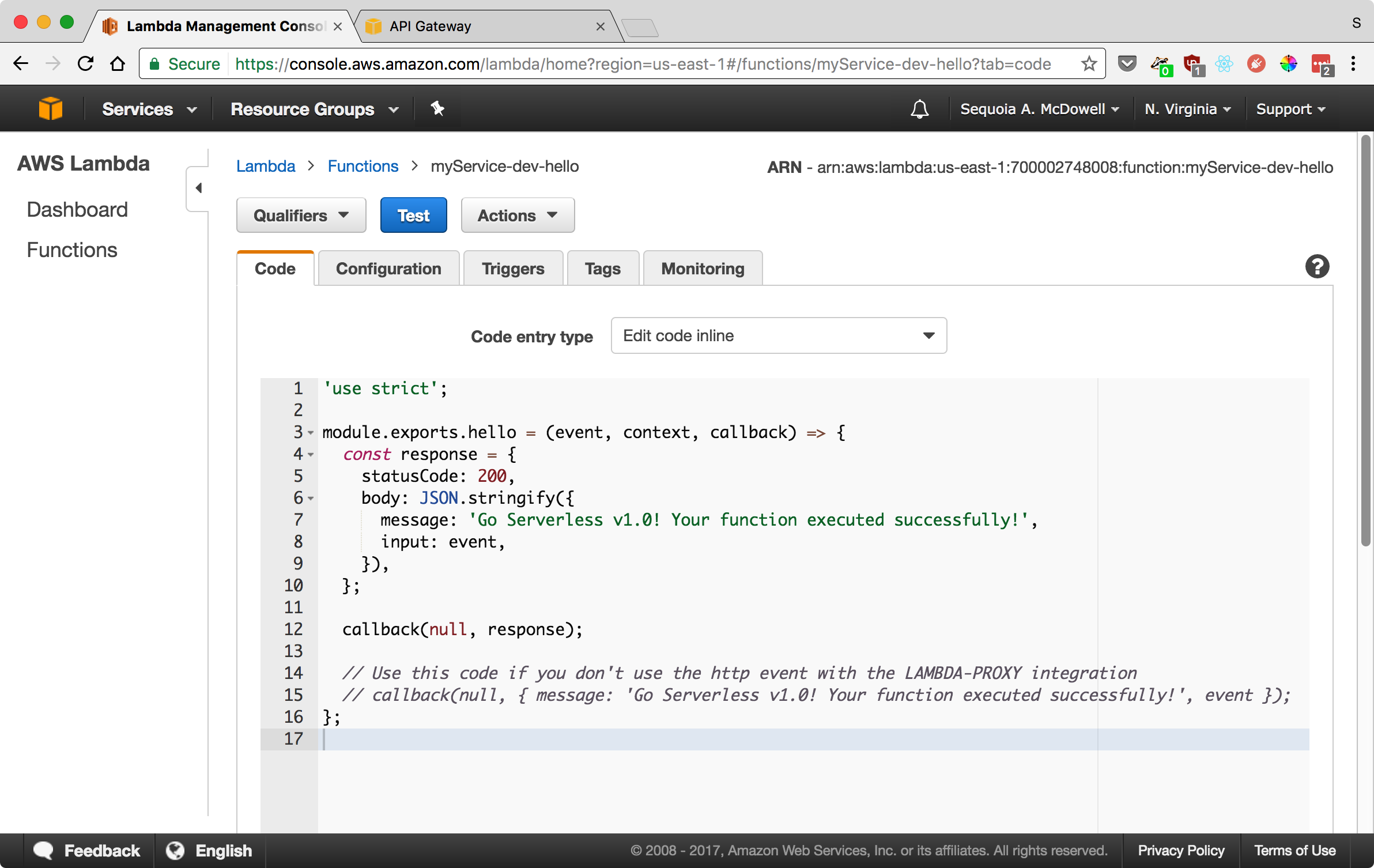Click the pin shortcut icon in AWS navbar
Screen dimensions: 1374x868
pos(437,108)
